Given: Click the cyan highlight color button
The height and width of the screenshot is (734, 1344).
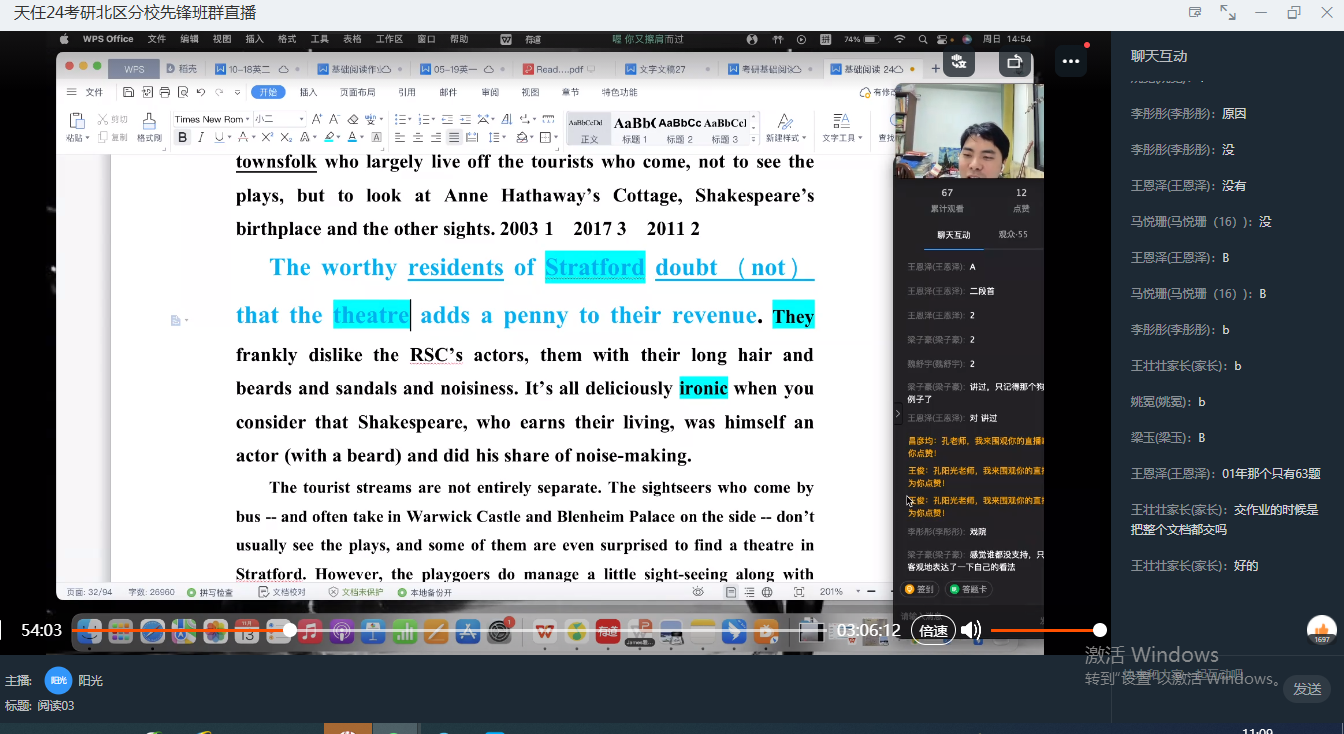Looking at the screenshot, I should 329,137.
